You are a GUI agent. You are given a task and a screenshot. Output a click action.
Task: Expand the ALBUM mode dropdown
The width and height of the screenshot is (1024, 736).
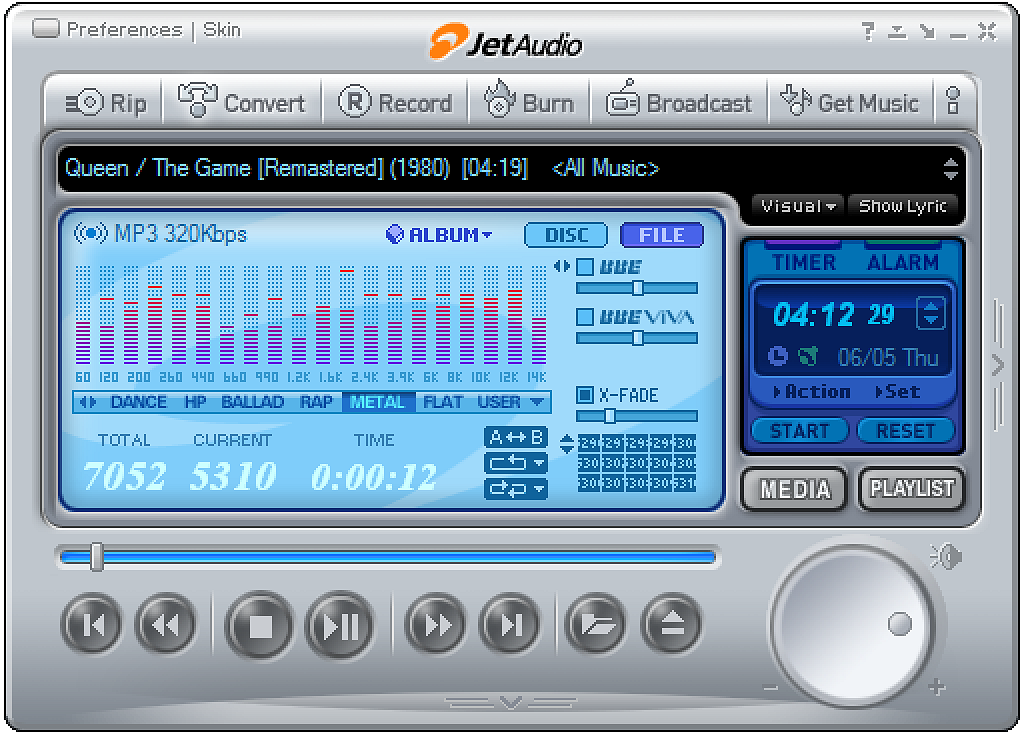[440, 235]
